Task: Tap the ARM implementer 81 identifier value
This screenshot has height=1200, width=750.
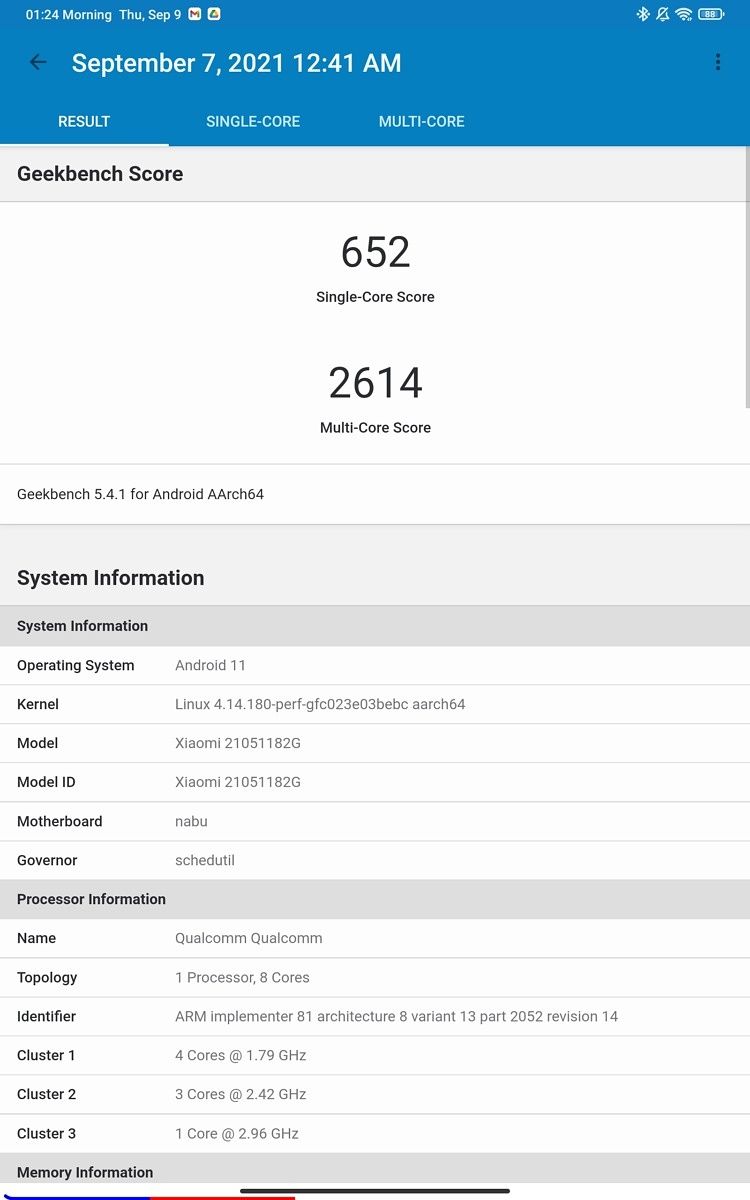Action: [396, 1016]
